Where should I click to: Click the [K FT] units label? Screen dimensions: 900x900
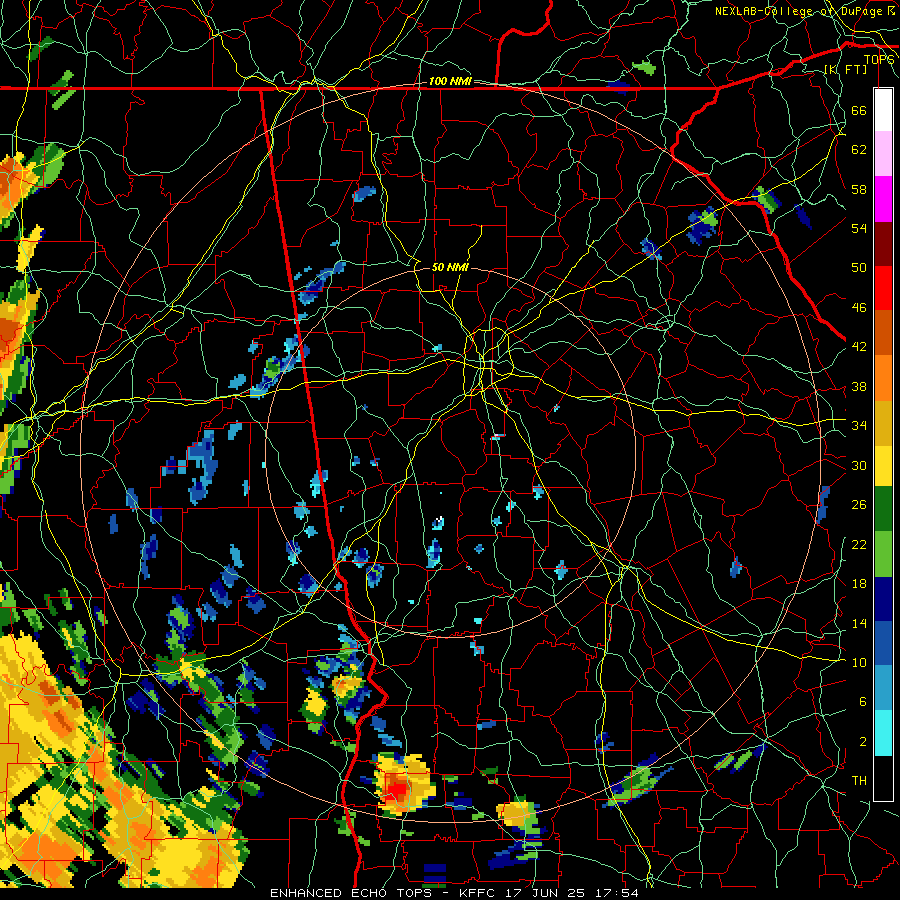point(845,69)
